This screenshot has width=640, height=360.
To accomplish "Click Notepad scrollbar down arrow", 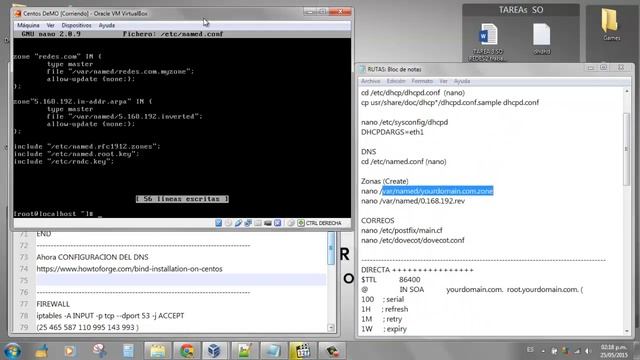I will point(627,331).
